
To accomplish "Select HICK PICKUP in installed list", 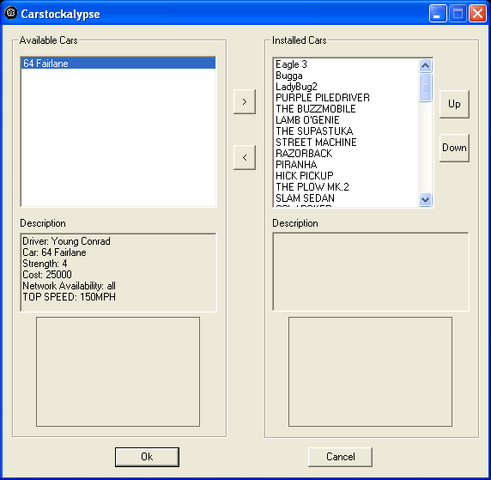I will [x=346, y=176].
